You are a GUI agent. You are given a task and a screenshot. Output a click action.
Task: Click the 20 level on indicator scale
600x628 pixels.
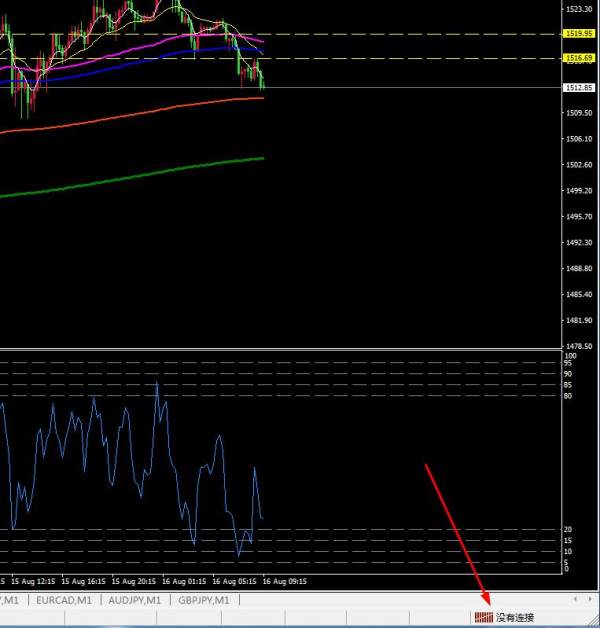point(567,530)
